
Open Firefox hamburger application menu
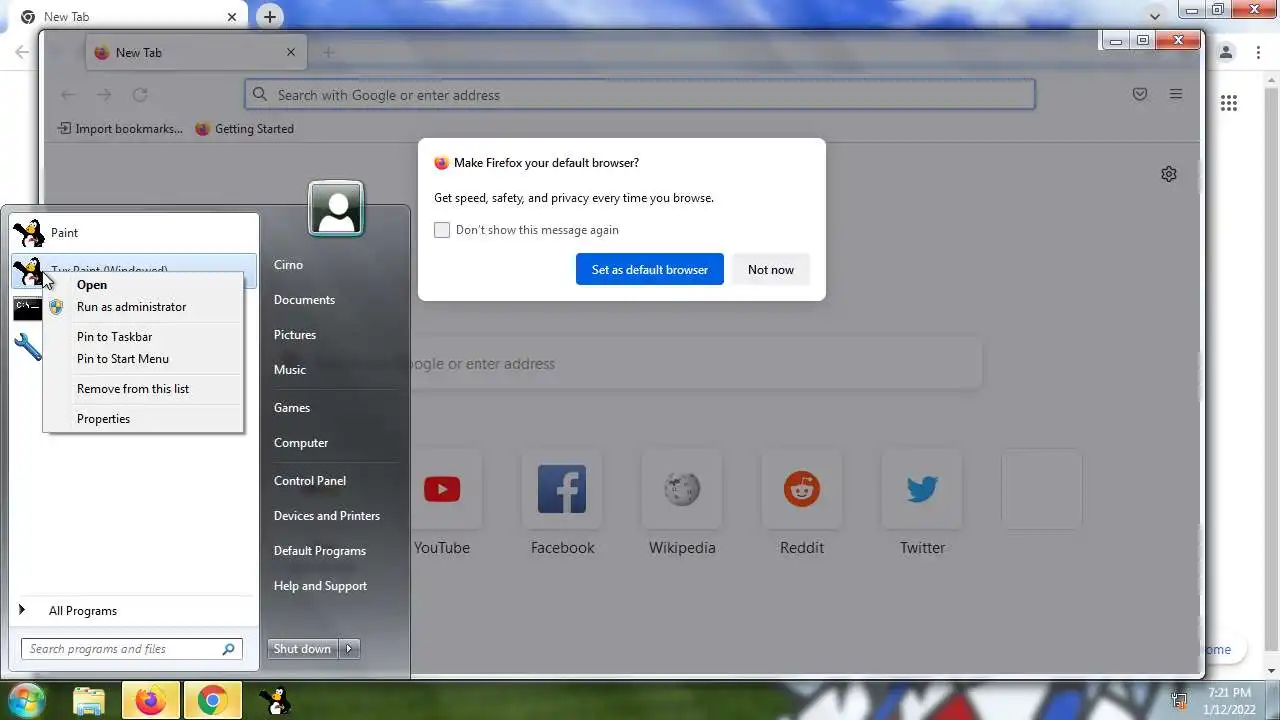1176,94
